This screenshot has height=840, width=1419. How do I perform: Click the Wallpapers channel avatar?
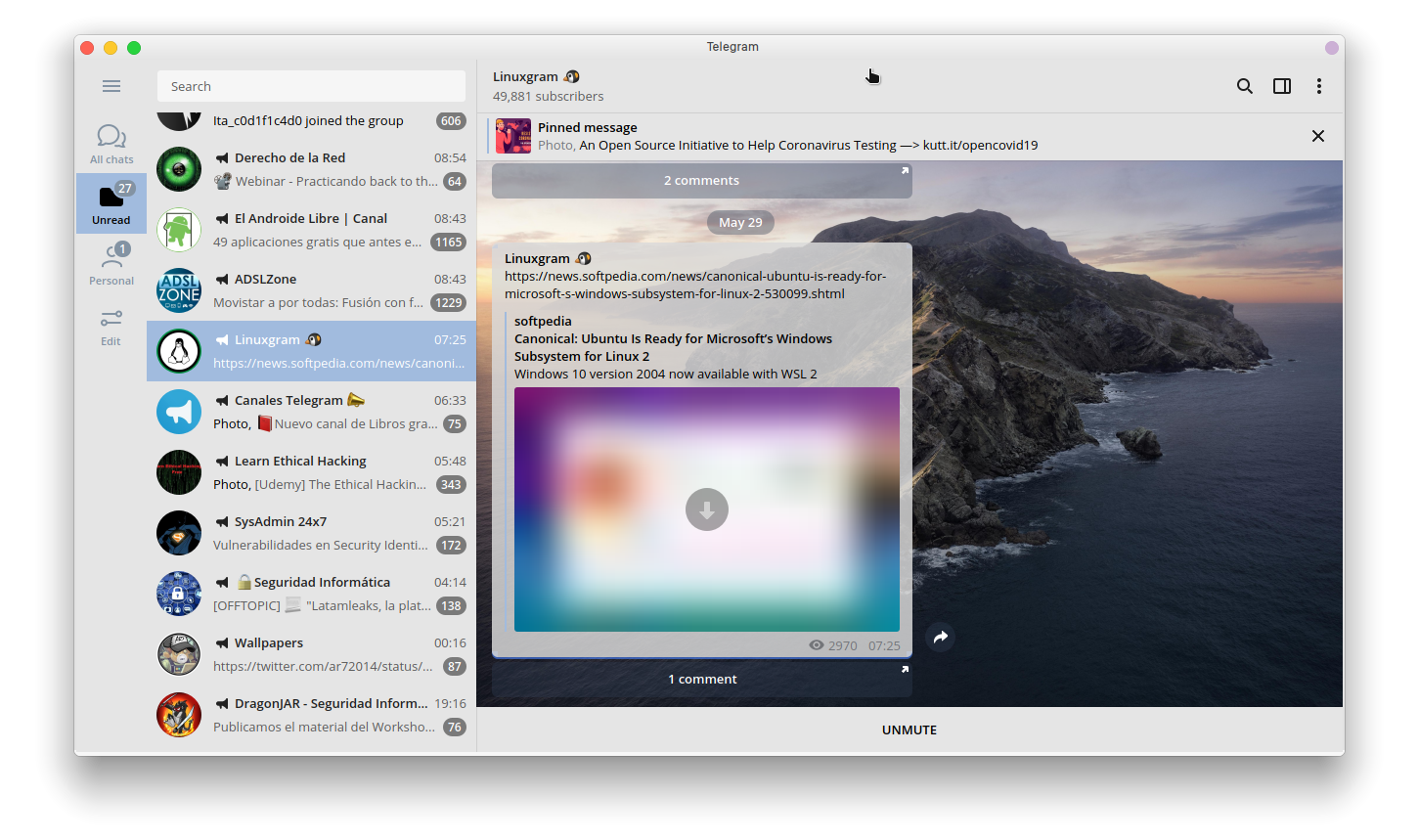(x=179, y=654)
